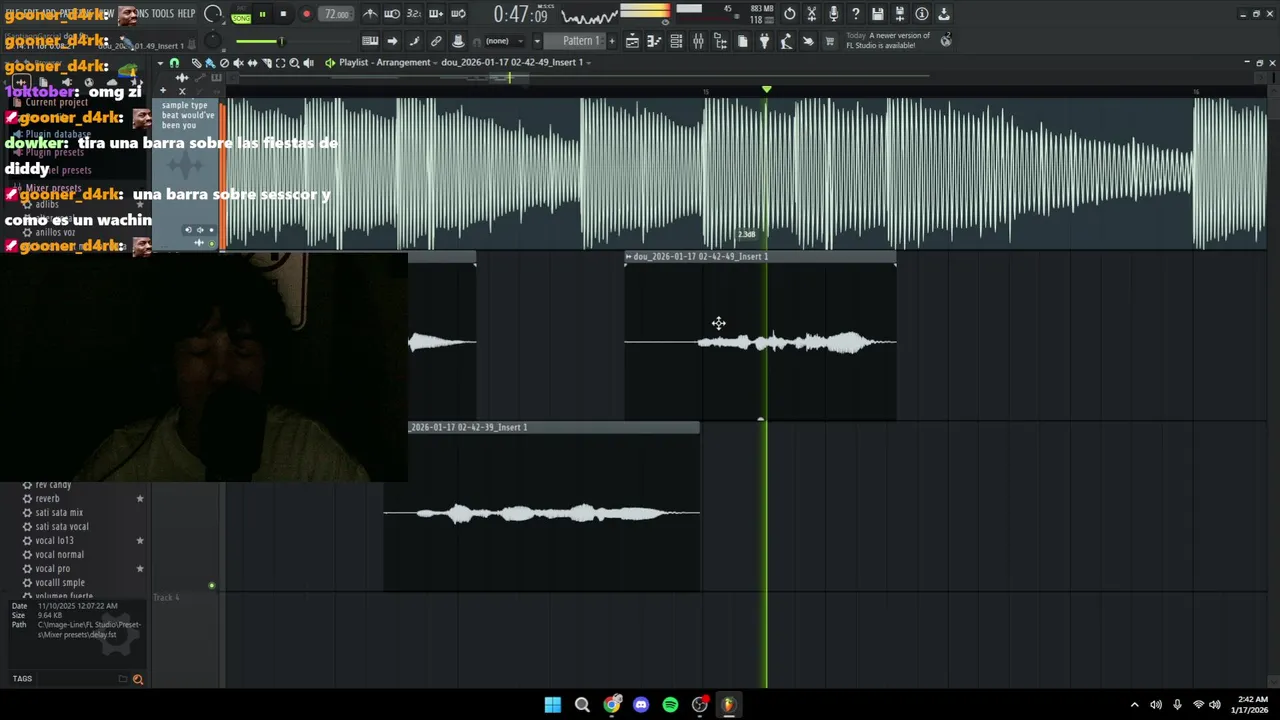Click the question mark help icon
Image resolution: width=1280 pixels, height=720 pixels.
click(855, 14)
